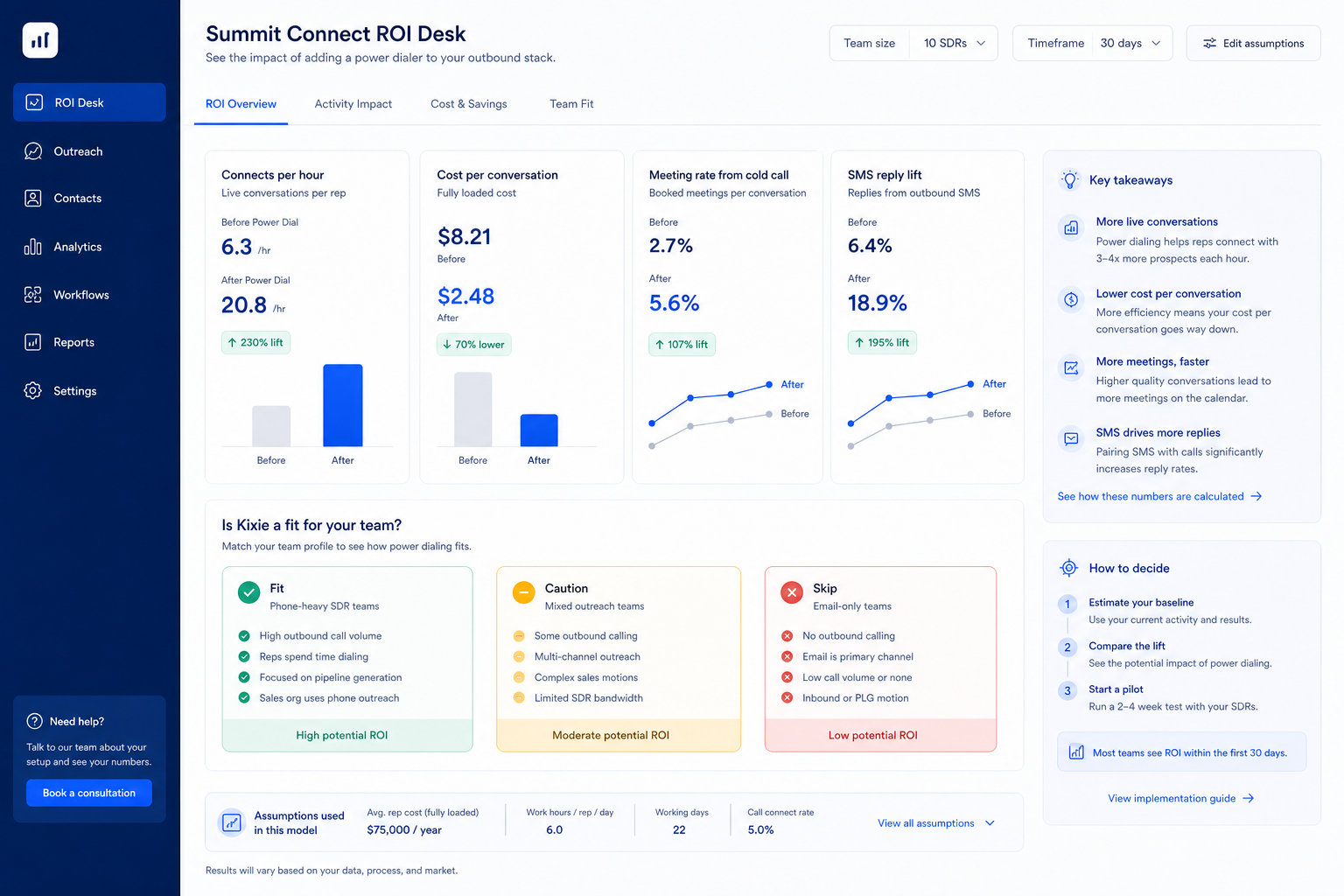This screenshot has width=1344, height=896.
Task: Open the Cost & Savings tab
Action: (469, 104)
